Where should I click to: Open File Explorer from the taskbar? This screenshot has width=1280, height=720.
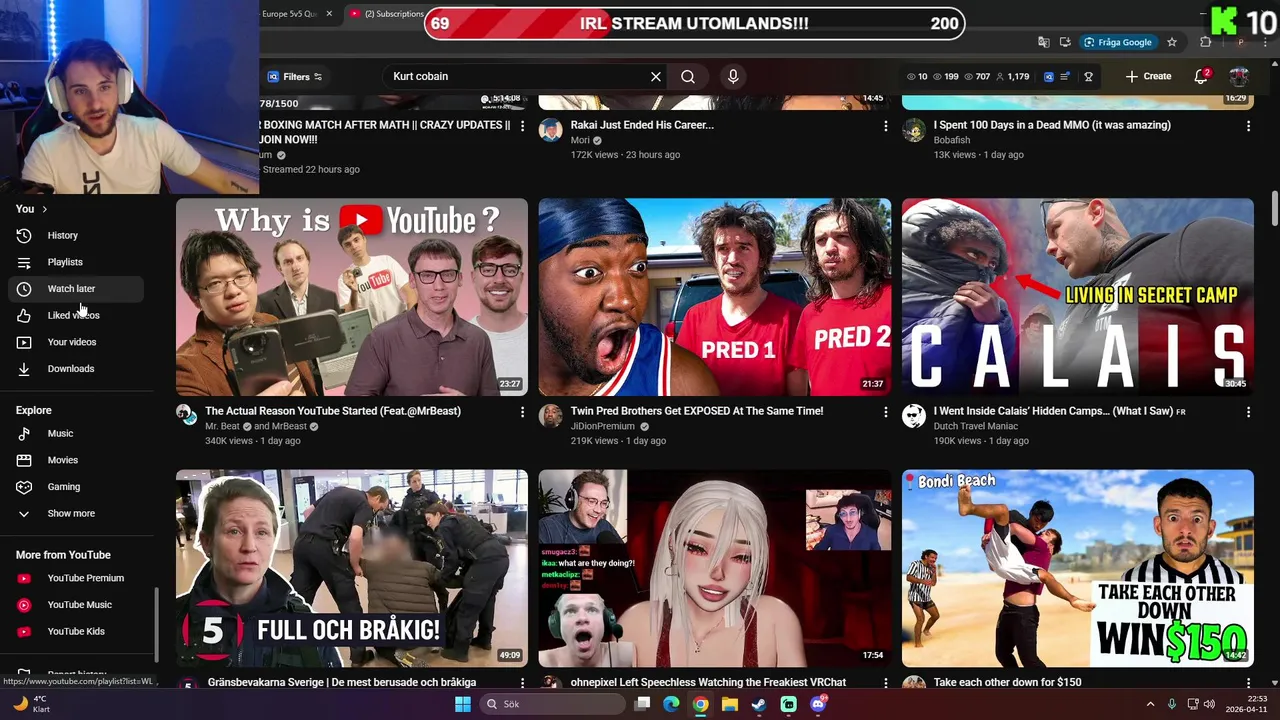click(x=730, y=704)
